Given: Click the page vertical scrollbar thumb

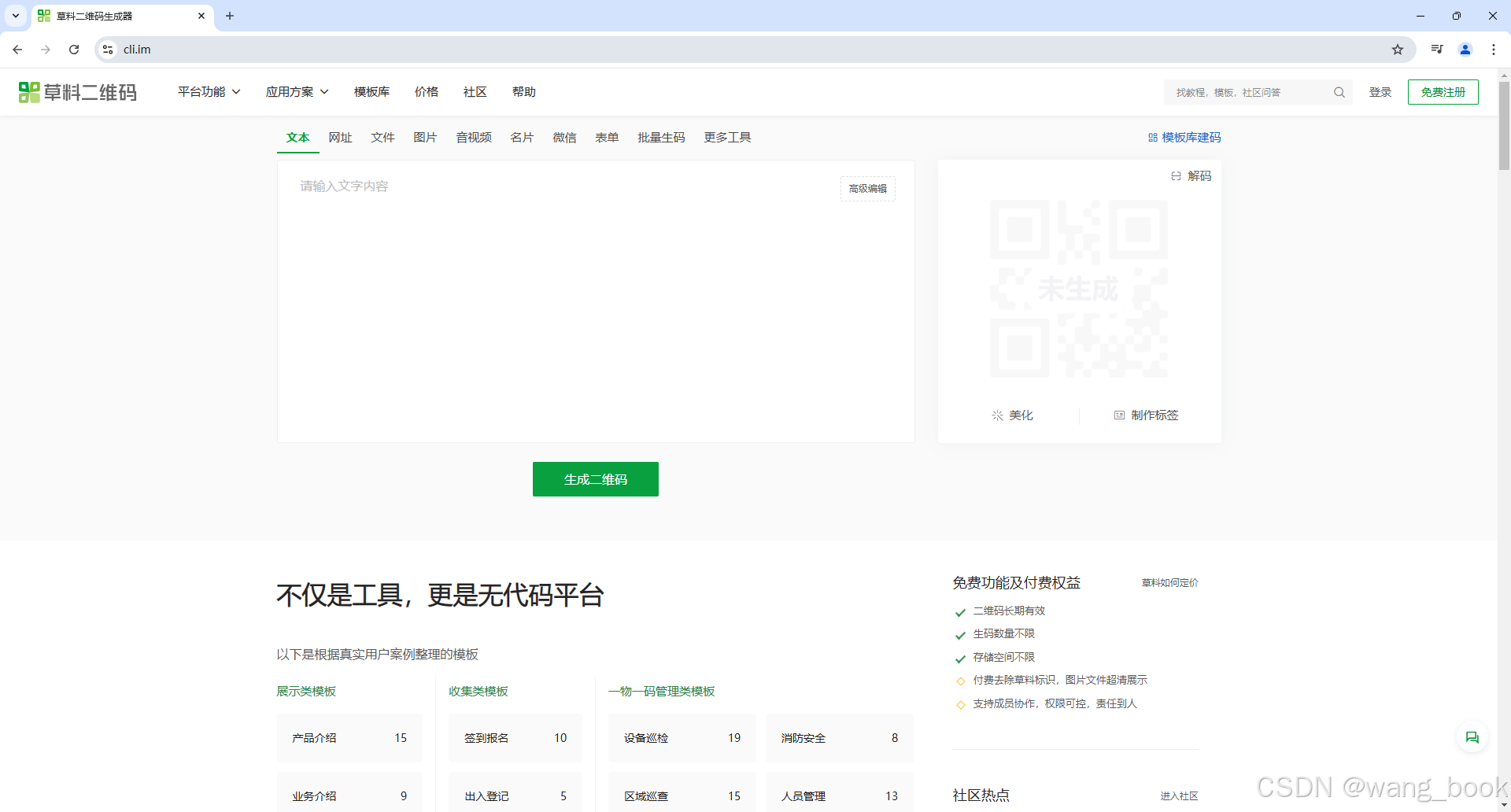Looking at the screenshot, I should [1504, 125].
